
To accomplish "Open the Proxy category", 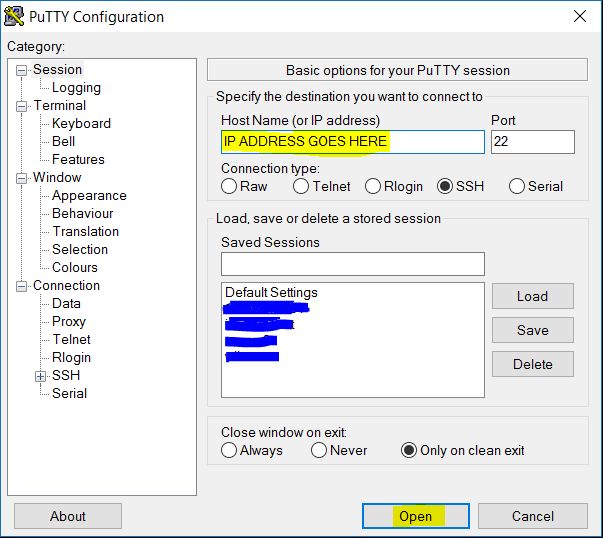I will tap(69, 321).
